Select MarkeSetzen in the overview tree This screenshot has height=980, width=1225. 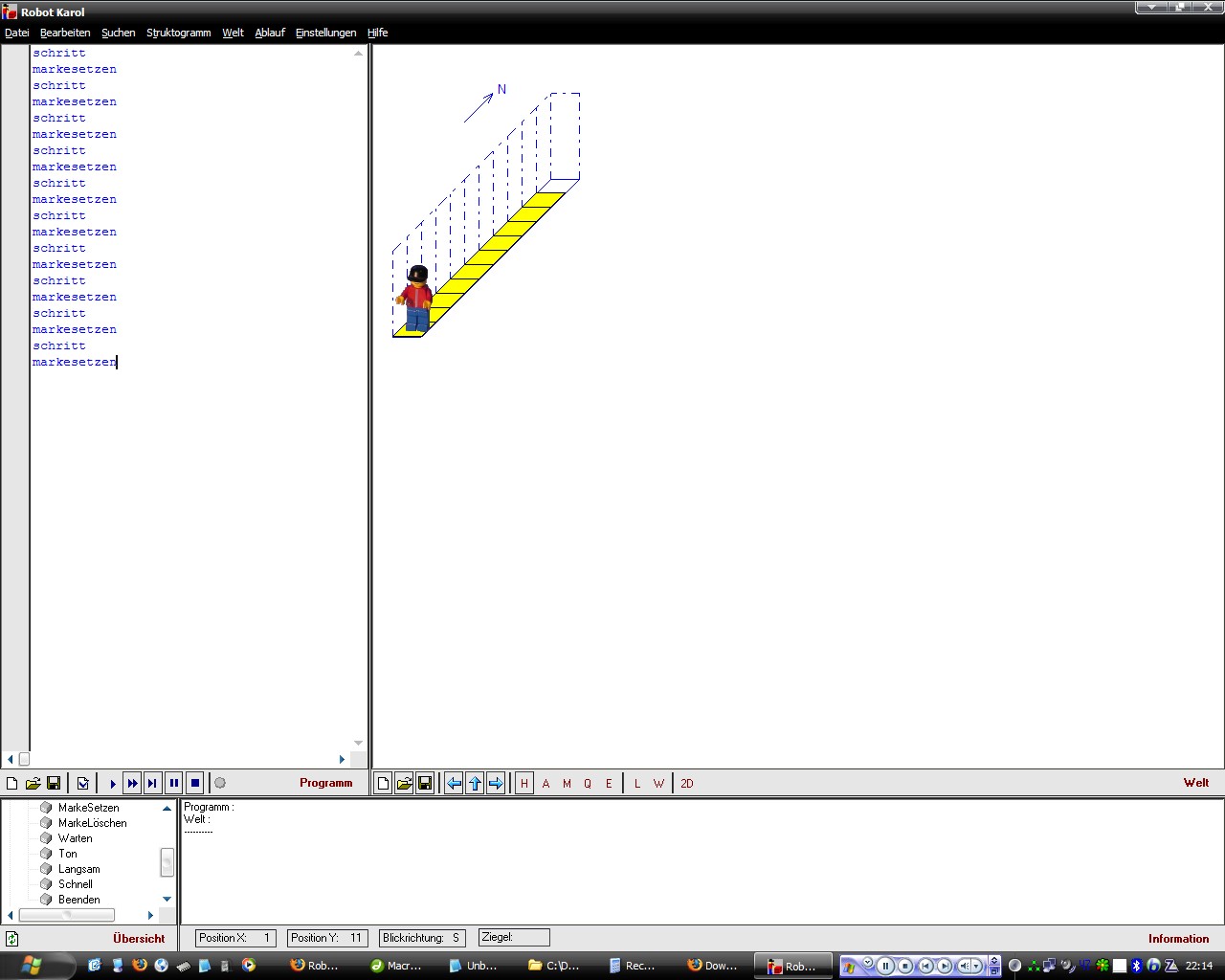[x=89, y=808]
